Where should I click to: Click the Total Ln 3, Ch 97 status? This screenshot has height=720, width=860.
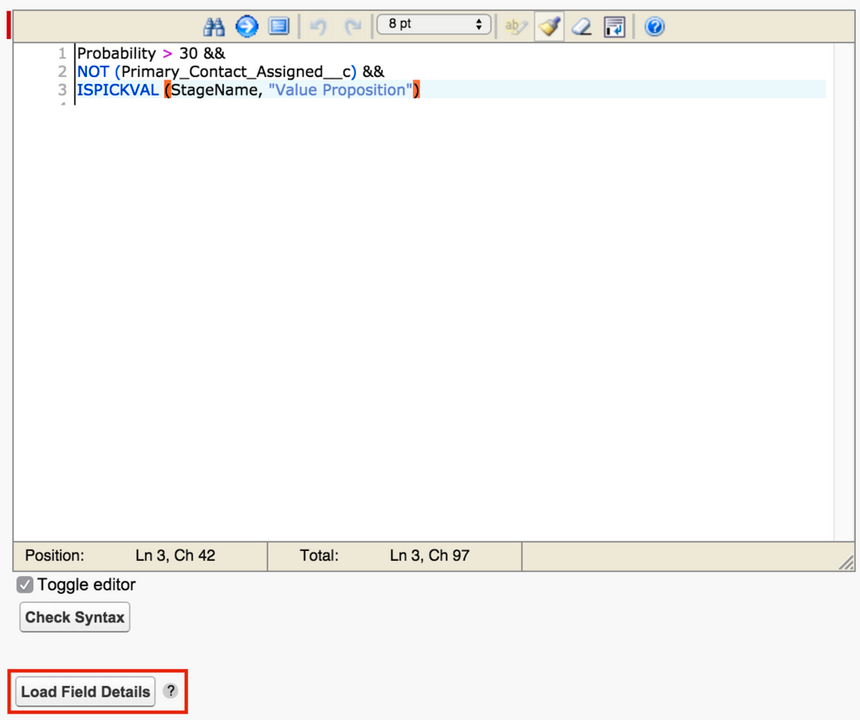click(395, 556)
